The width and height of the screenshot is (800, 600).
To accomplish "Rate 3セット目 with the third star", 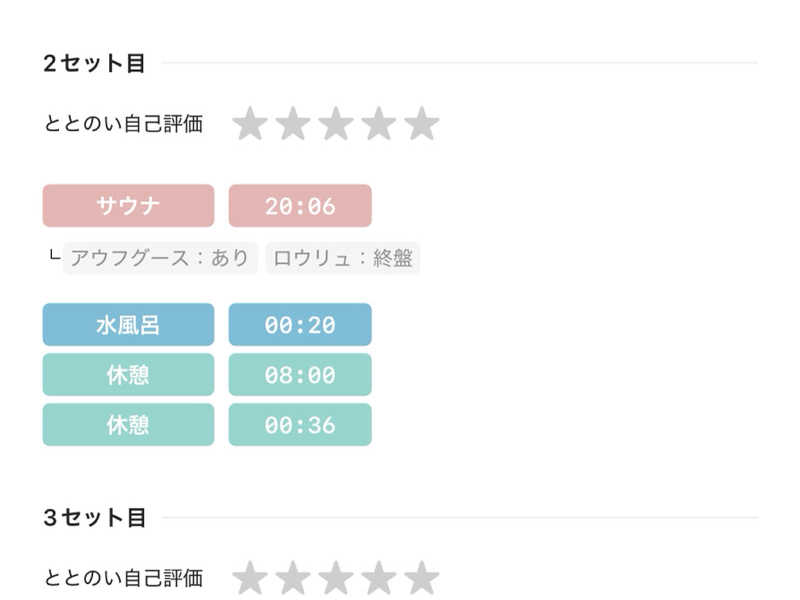I will pos(336,578).
